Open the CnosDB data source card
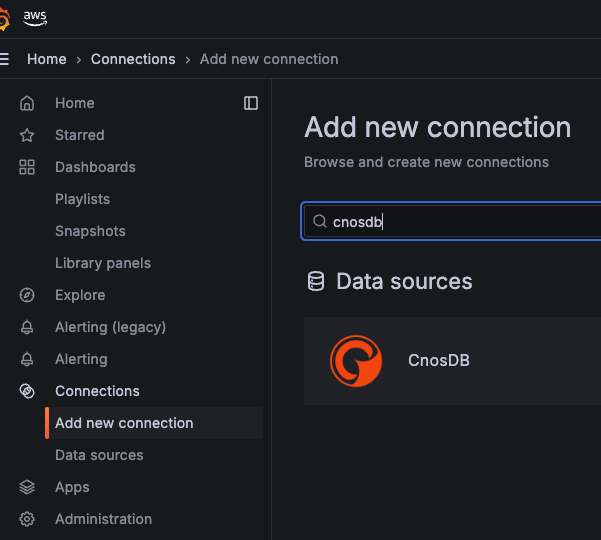 452,360
